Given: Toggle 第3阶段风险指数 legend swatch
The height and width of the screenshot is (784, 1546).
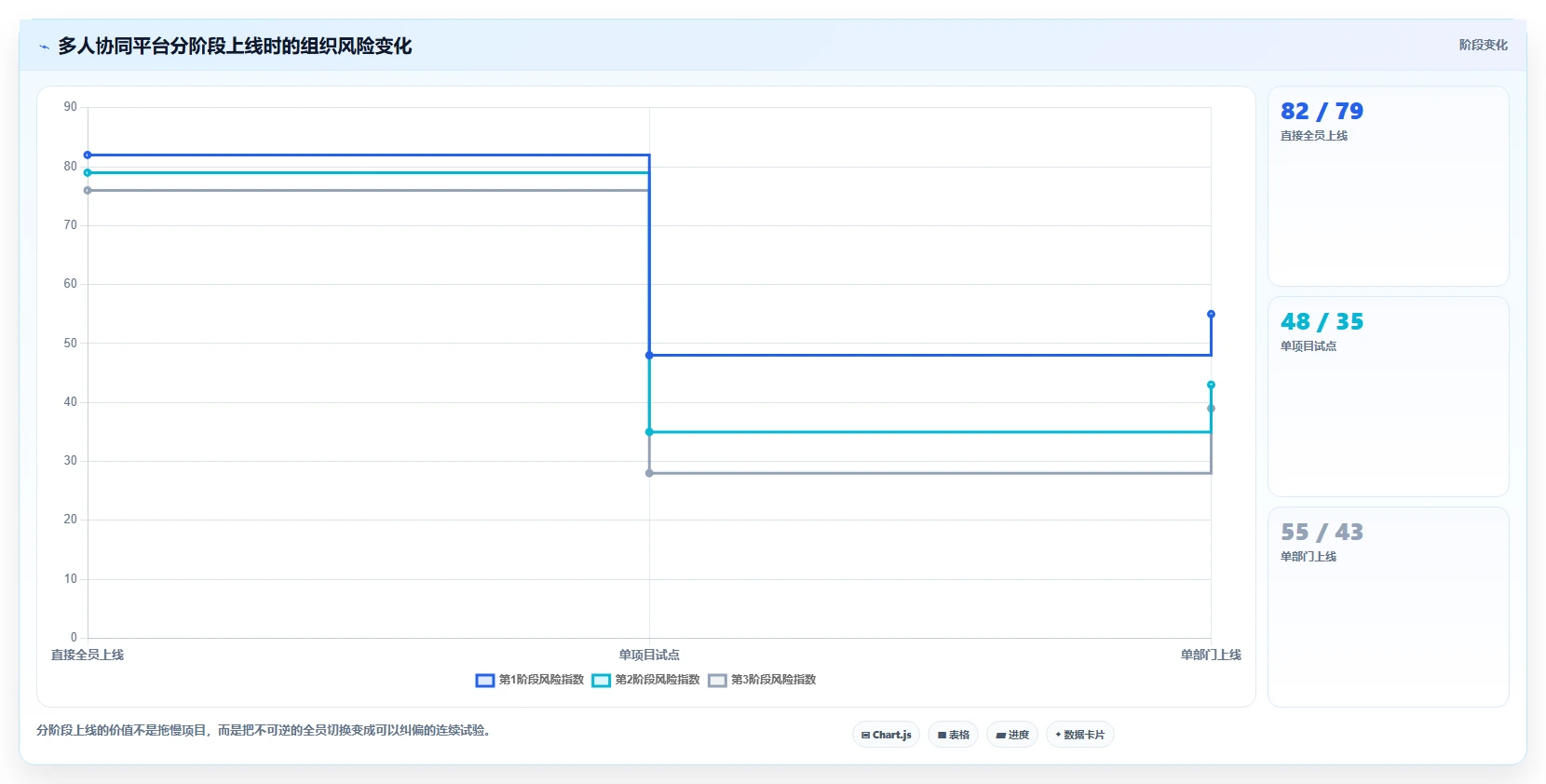Looking at the screenshot, I should [717, 681].
